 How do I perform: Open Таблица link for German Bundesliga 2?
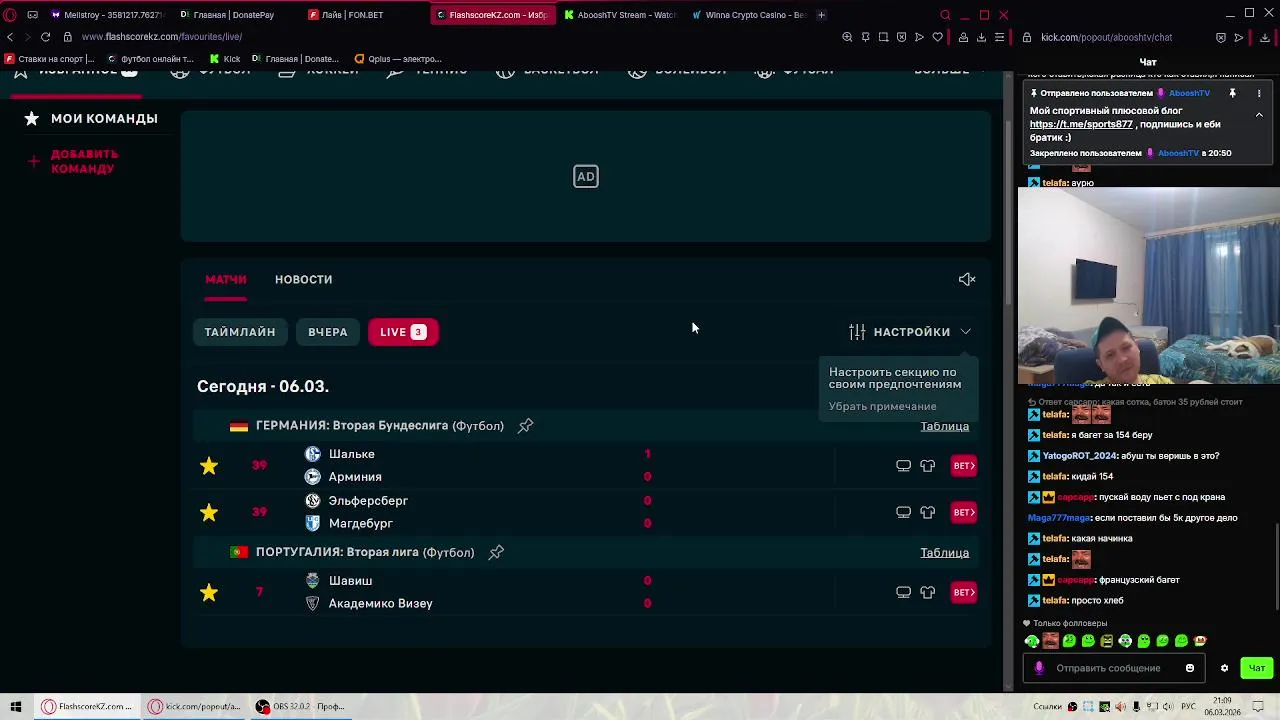944,426
